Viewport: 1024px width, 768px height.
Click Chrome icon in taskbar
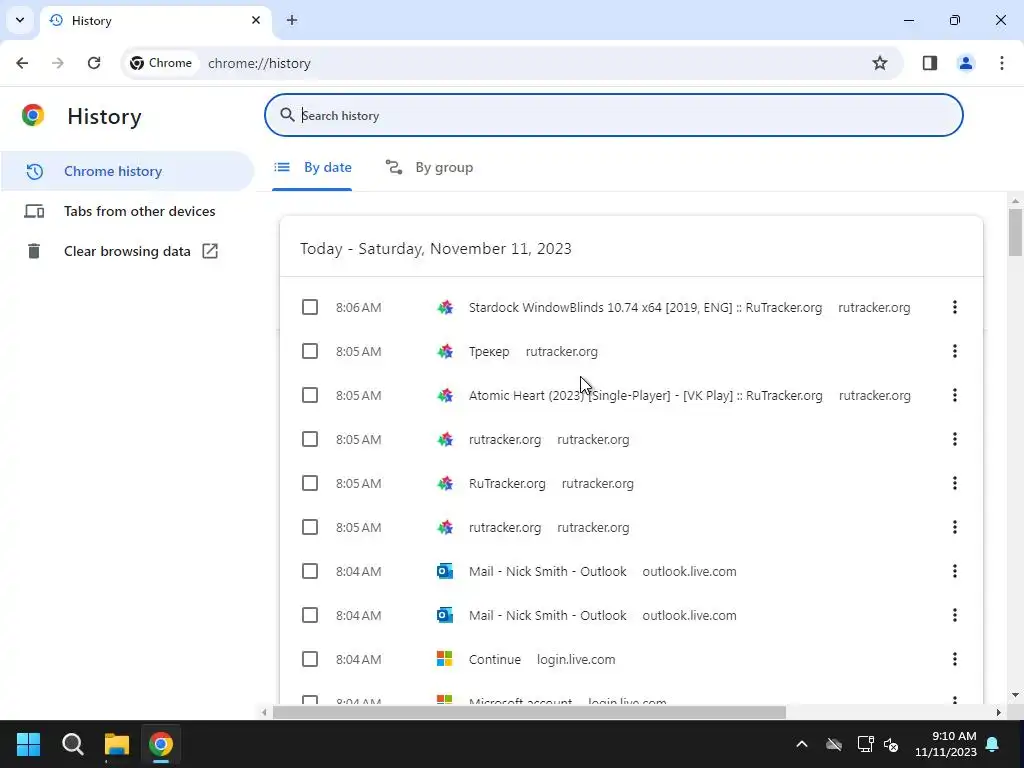pos(161,744)
